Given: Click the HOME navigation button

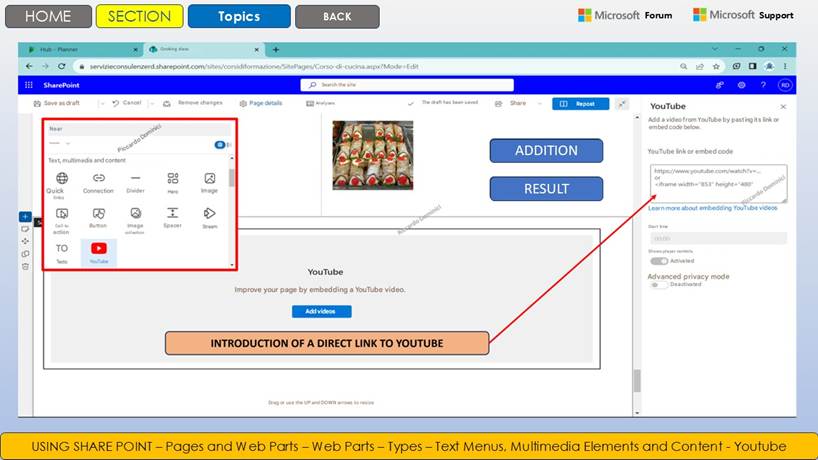Looking at the screenshot, I should 48,16.
